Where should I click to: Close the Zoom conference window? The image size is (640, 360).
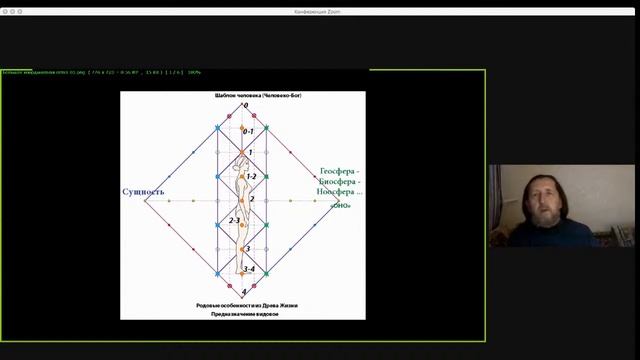tap(5, 12)
